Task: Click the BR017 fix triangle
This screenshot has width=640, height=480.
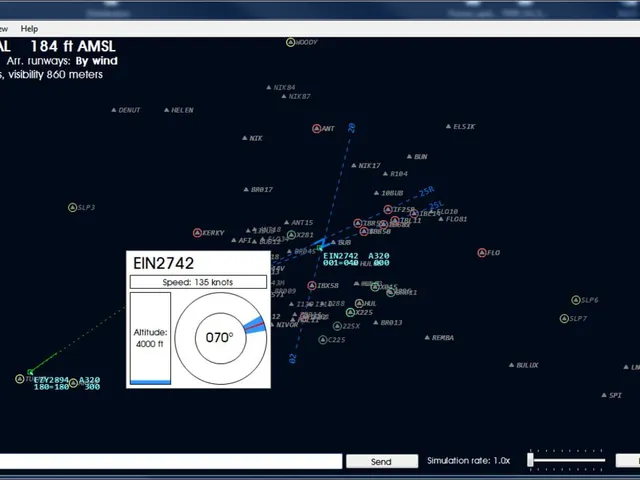Action: tap(246, 189)
